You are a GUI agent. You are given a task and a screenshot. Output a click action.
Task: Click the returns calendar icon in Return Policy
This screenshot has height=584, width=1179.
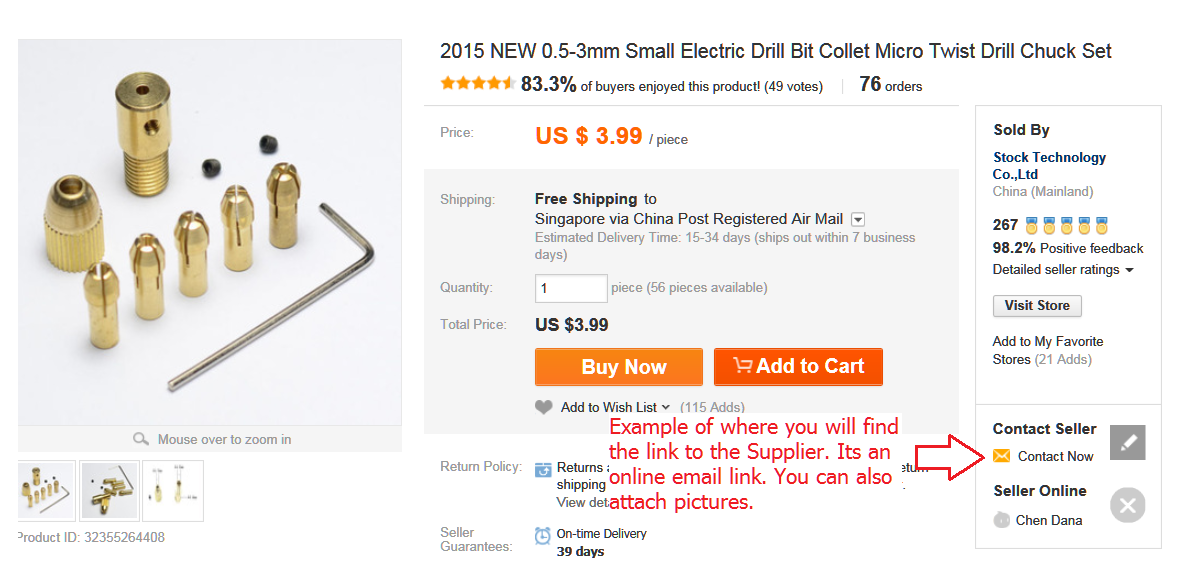tap(542, 469)
